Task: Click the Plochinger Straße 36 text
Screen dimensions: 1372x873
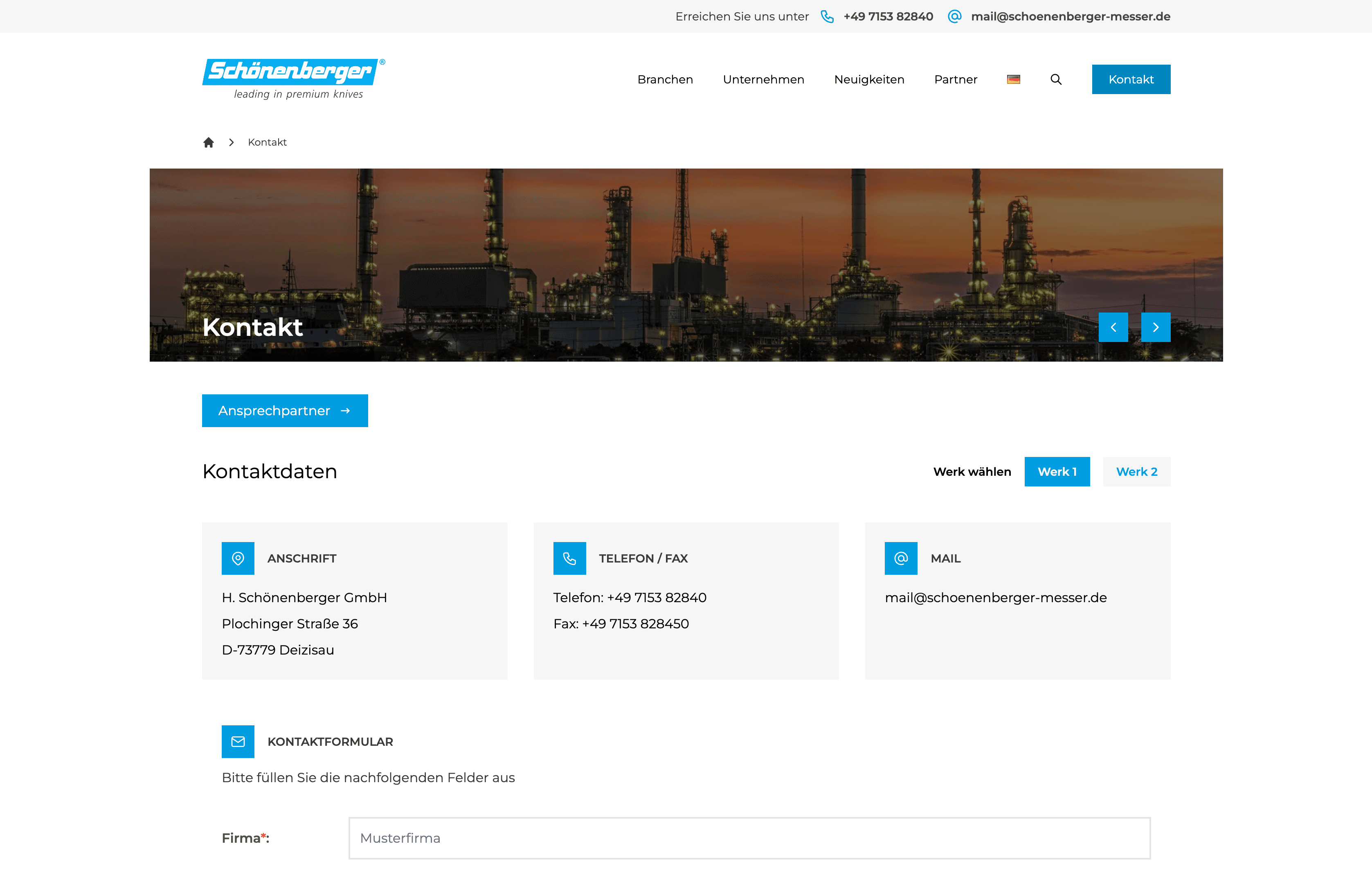Action: point(290,623)
